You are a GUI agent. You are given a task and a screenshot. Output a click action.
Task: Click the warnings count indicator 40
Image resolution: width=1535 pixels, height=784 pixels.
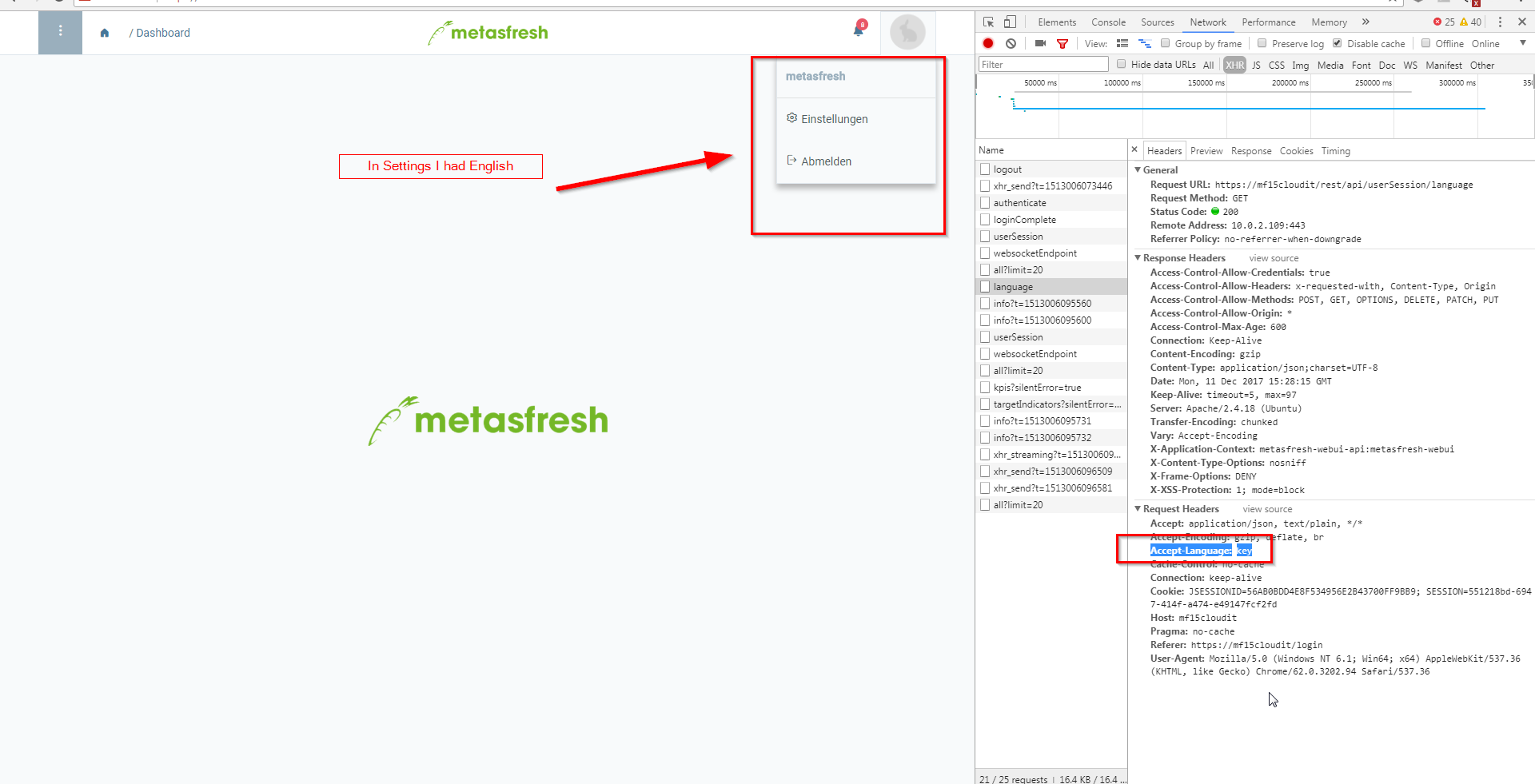point(1471,22)
